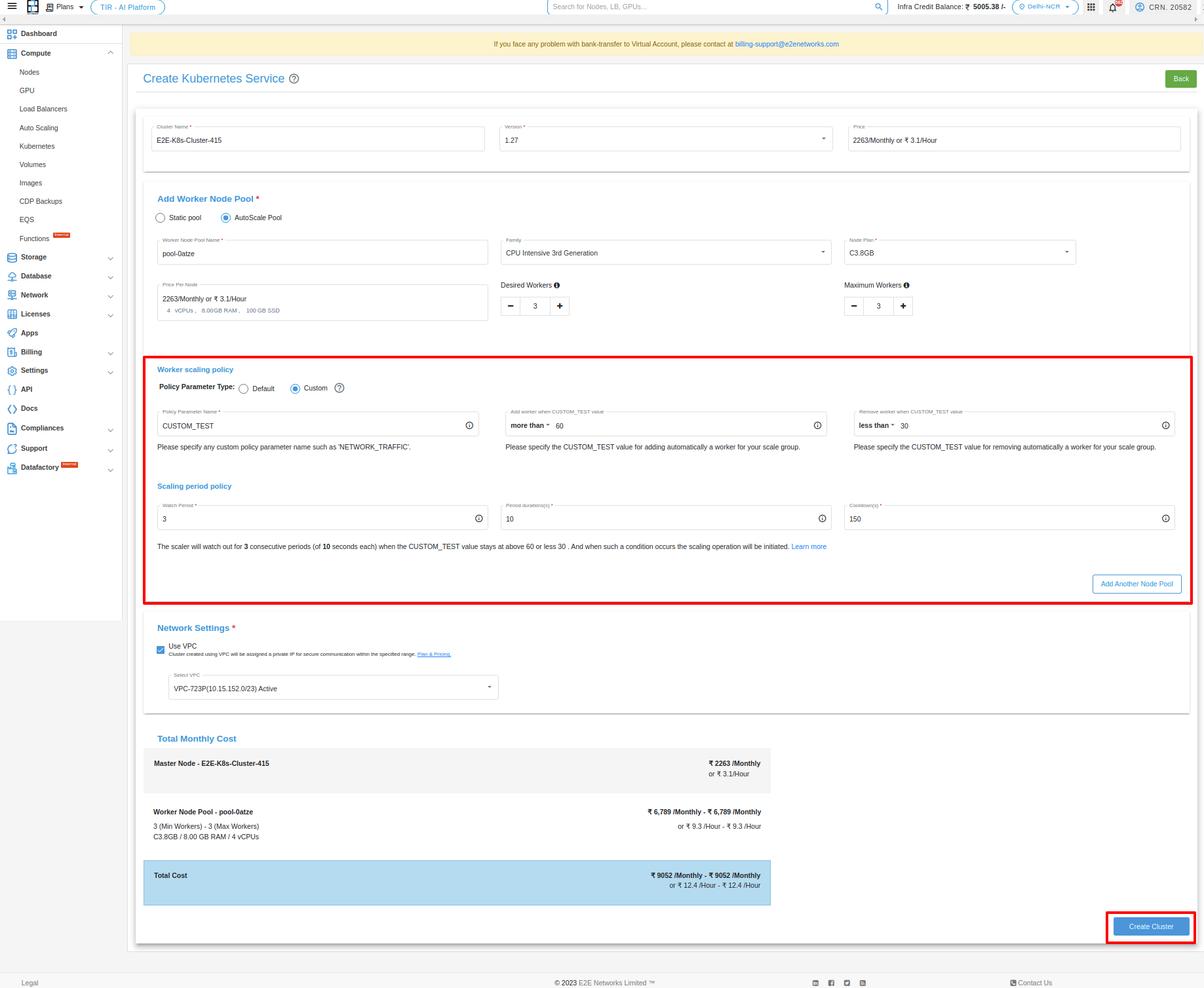Click the Watch Period info icon

coord(479,519)
